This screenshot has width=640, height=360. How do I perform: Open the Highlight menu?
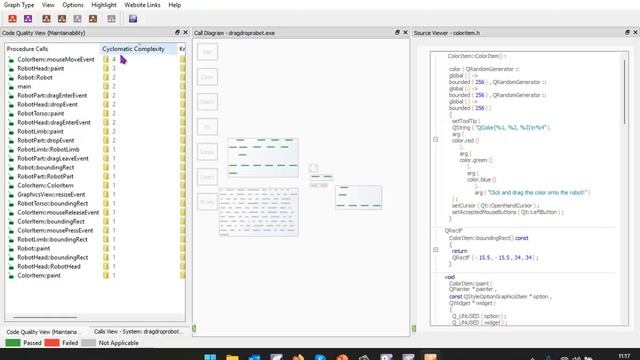(x=104, y=5)
